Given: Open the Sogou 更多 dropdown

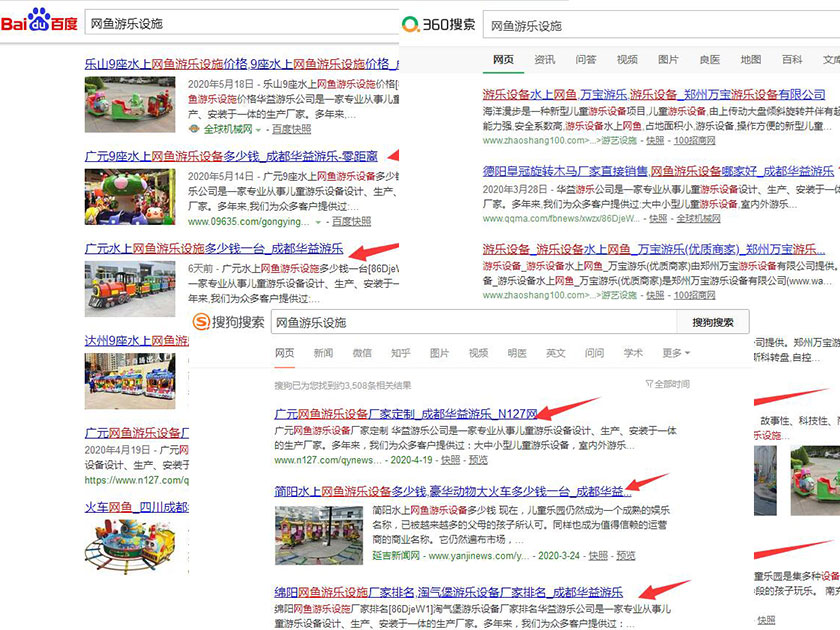Looking at the screenshot, I should point(676,353).
